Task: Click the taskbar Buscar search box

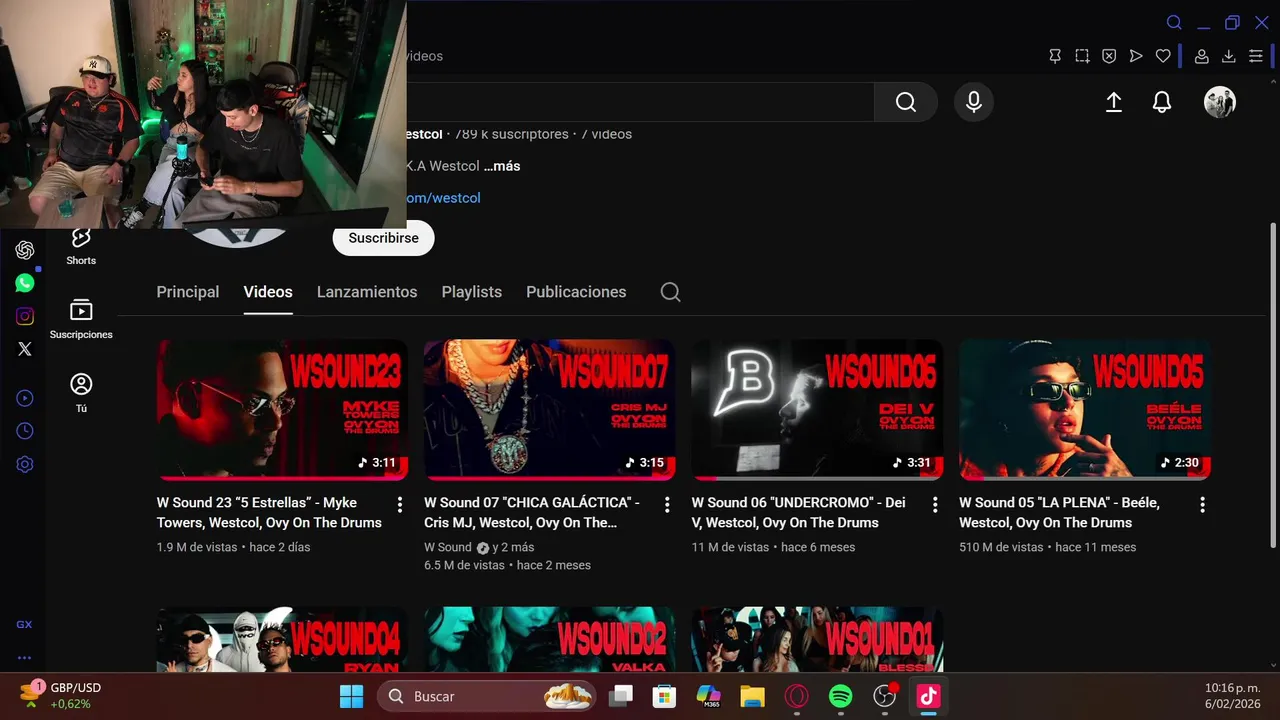Action: pyautogui.click(x=487, y=696)
